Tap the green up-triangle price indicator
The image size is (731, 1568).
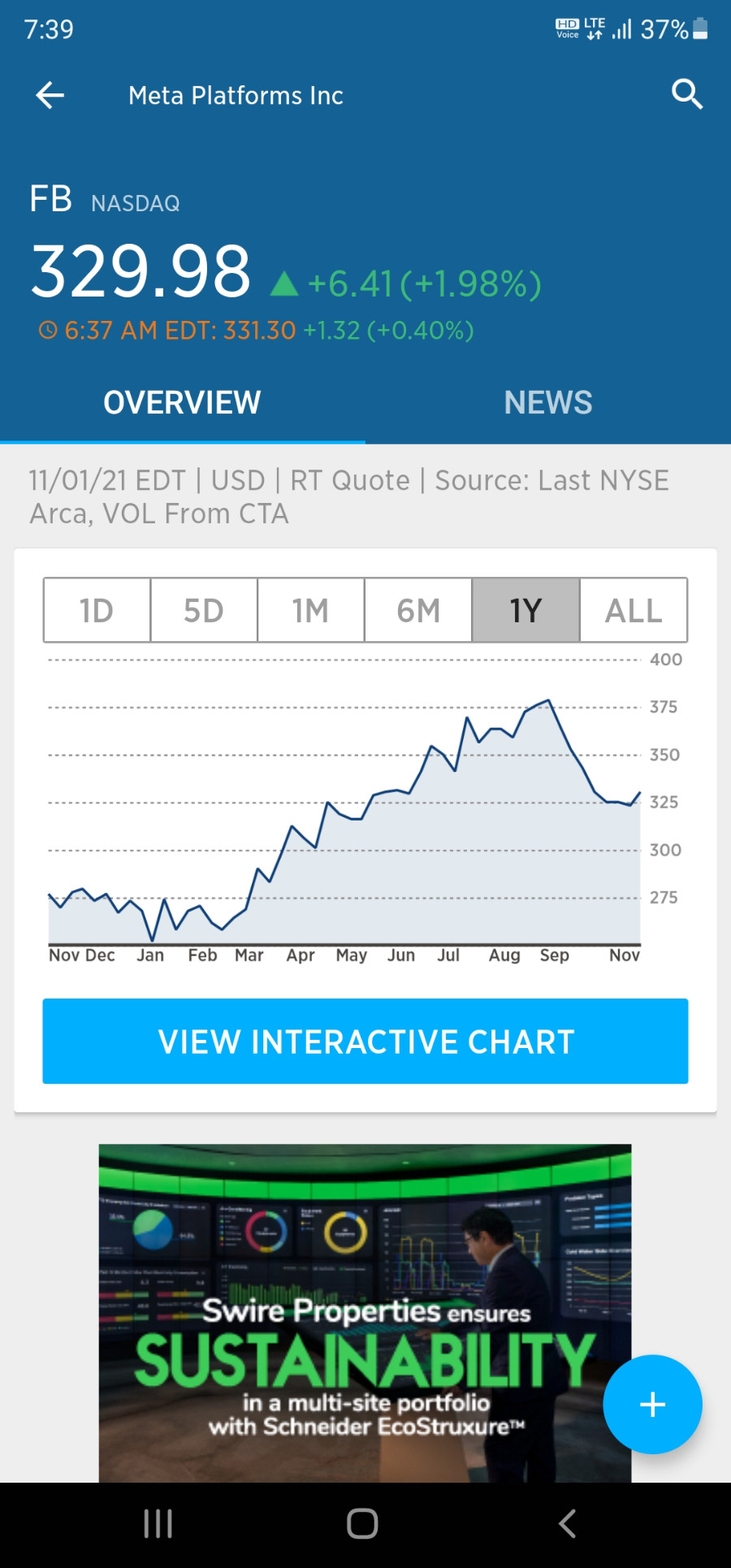[x=284, y=284]
